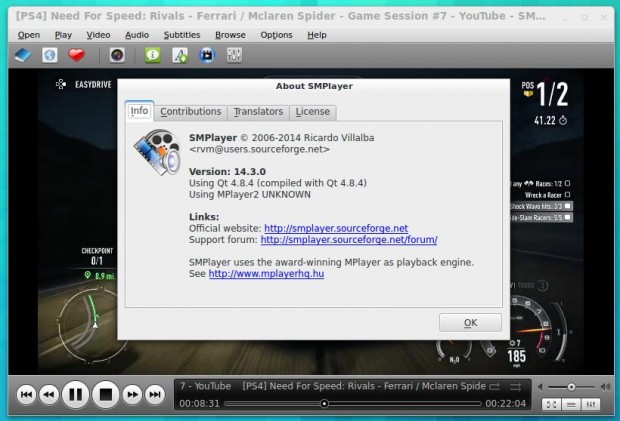Skip to next track in playlist
620x421 pixels.
coord(155,394)
